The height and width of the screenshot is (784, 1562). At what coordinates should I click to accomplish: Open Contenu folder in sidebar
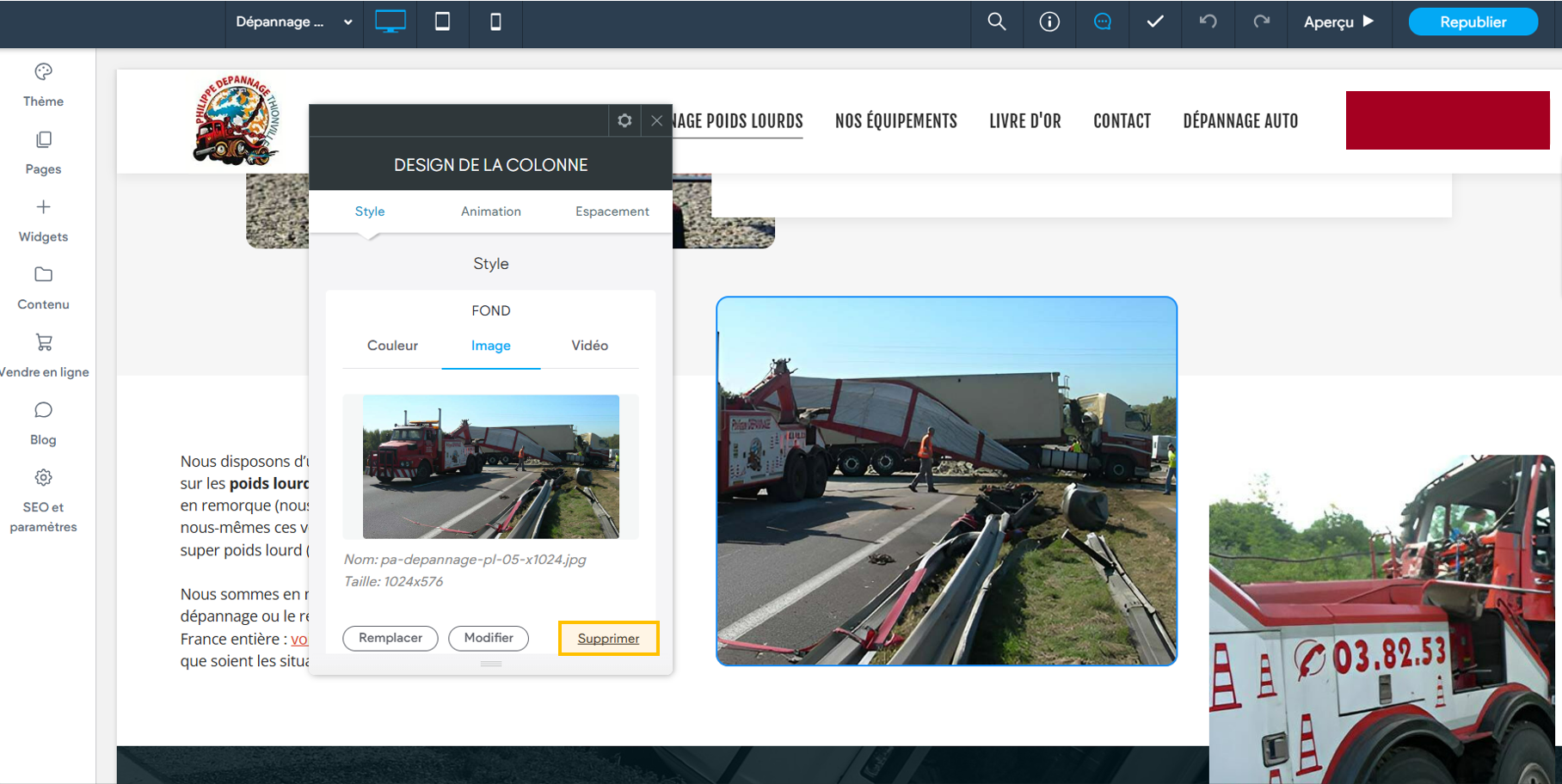click(43, 288)
